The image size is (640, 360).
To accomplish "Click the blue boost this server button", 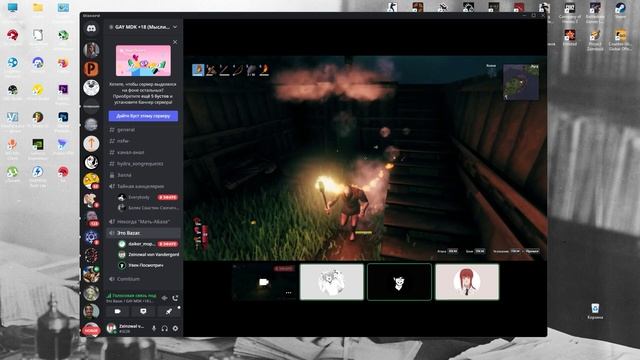I will [x=143, y=116].
